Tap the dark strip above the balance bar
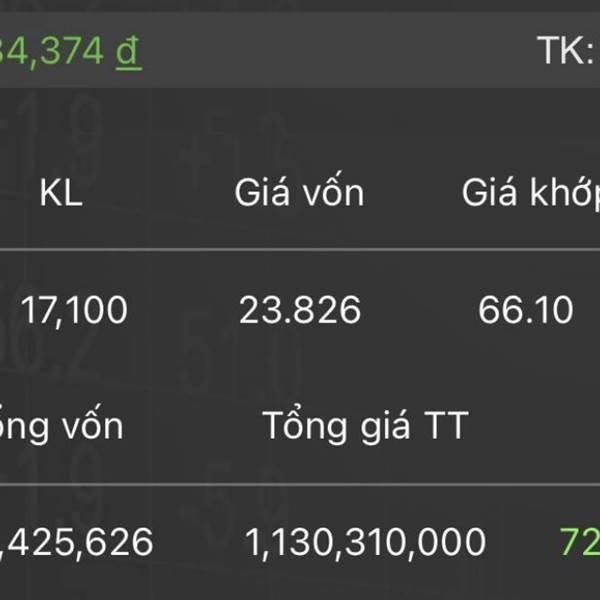 pyautogui.click(x=300, y=6)
